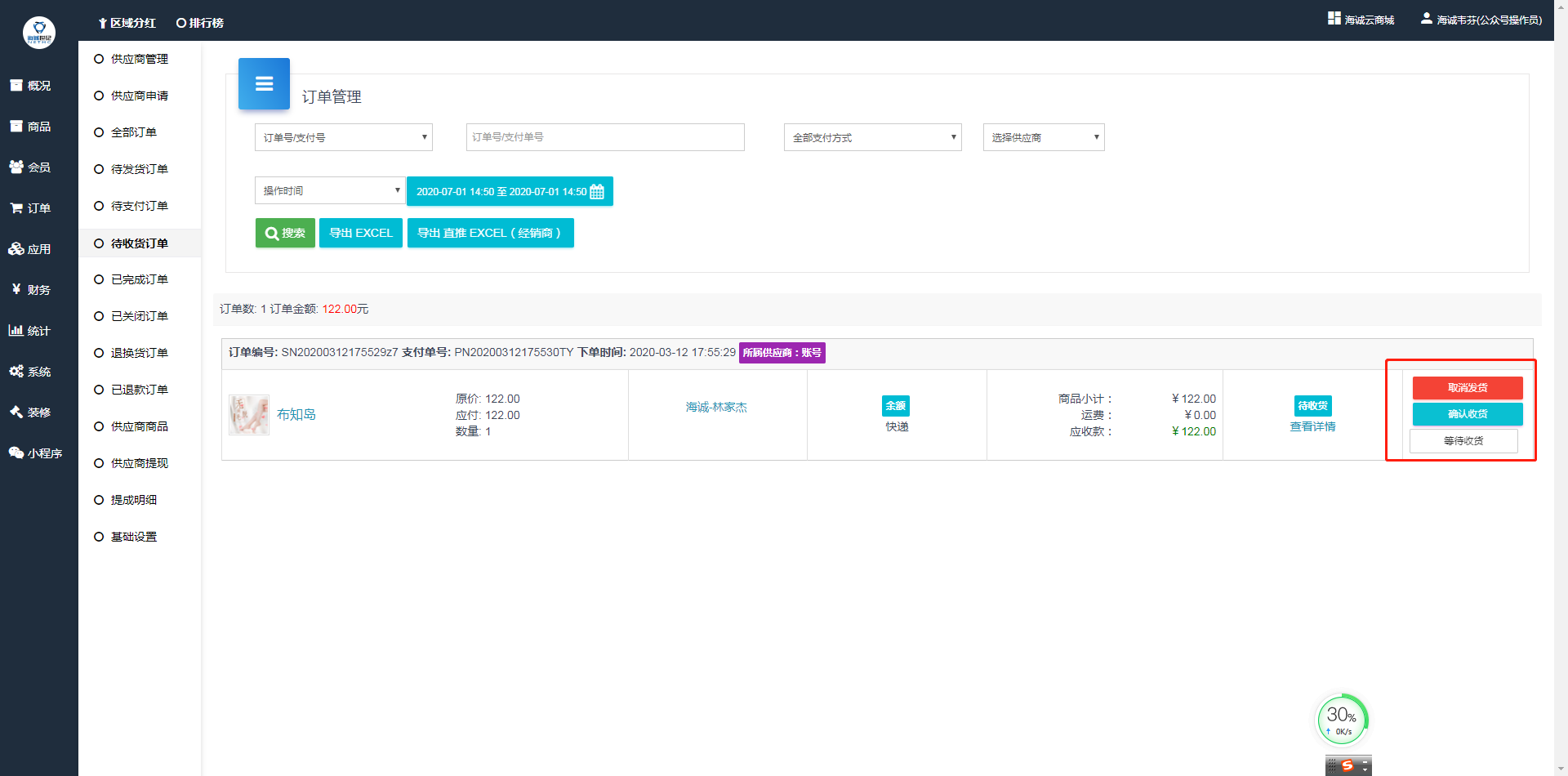
Task: Open the 订单 cart icon in sidebar
Action: pos(16,207)
